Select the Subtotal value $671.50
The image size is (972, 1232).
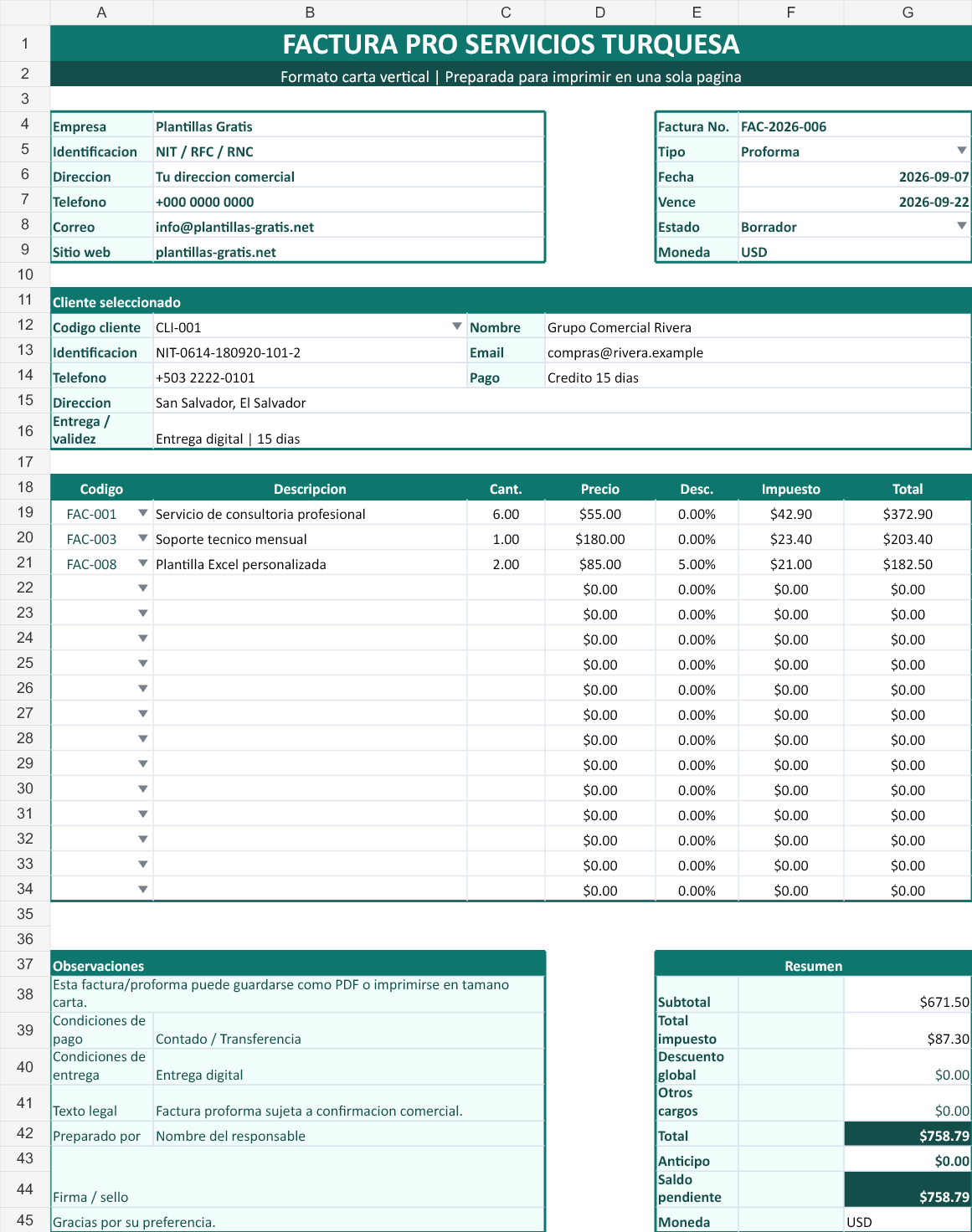[908, 994]
